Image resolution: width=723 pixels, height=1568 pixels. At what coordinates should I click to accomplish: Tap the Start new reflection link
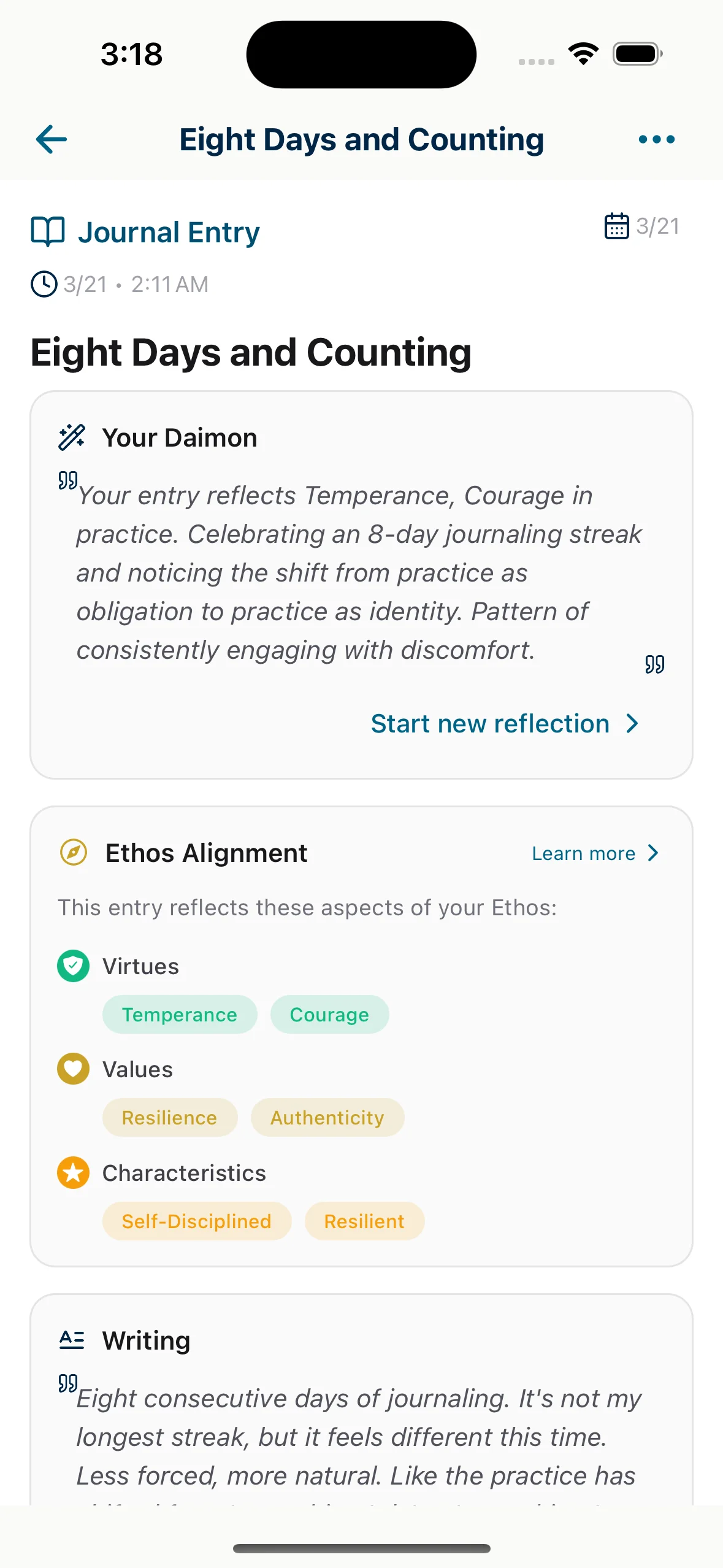(489, 724)
